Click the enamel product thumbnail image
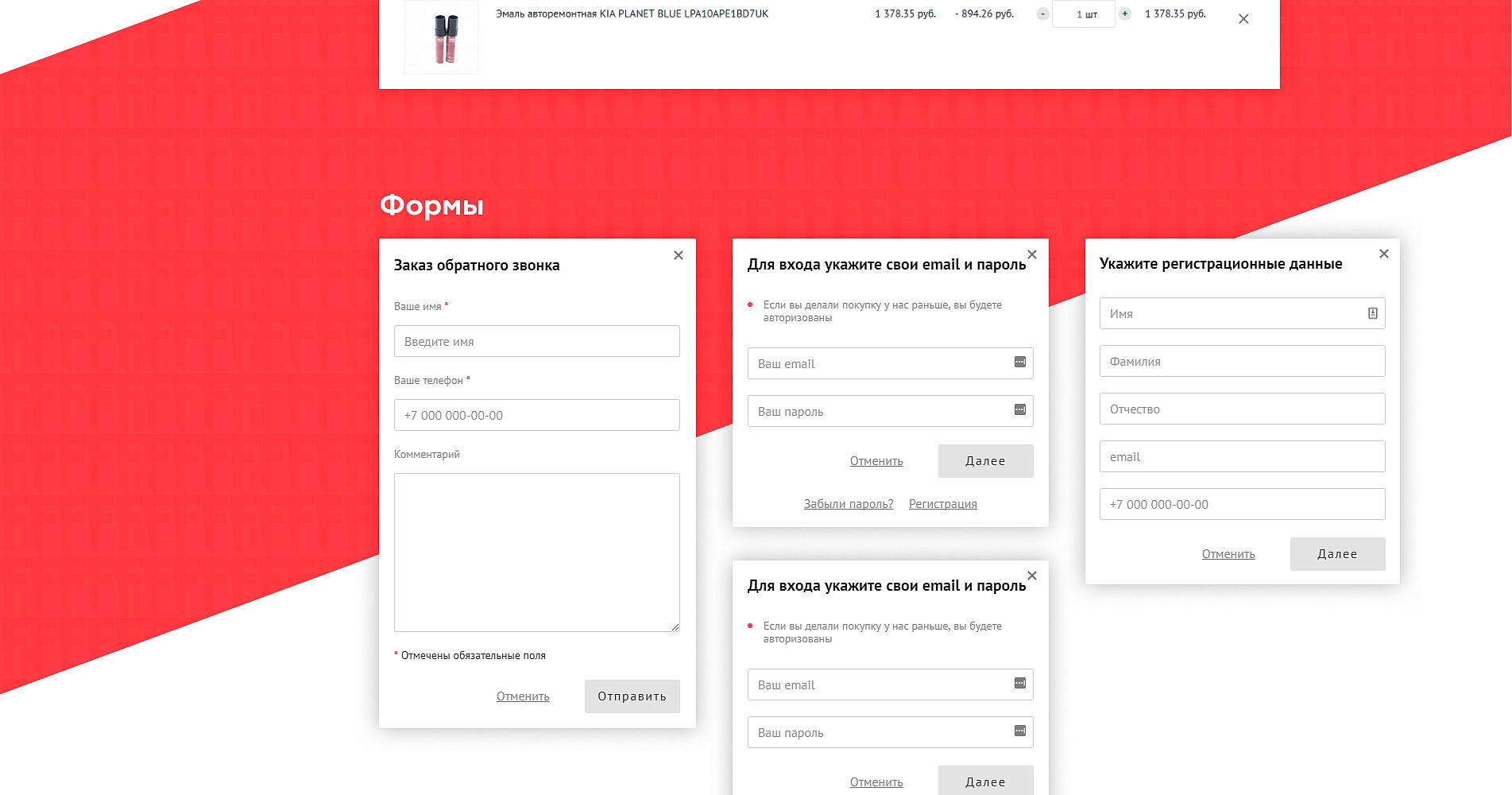This screenshot has width=1512, height=795. (442, 37)
